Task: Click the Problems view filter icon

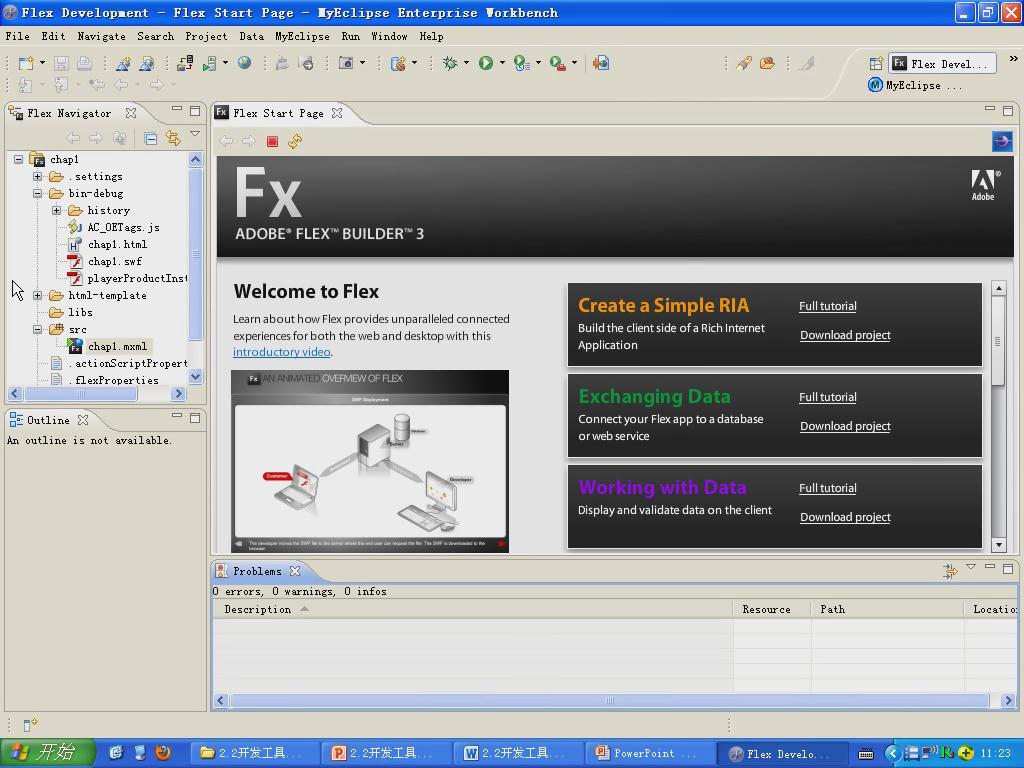Action: point(950,571)
